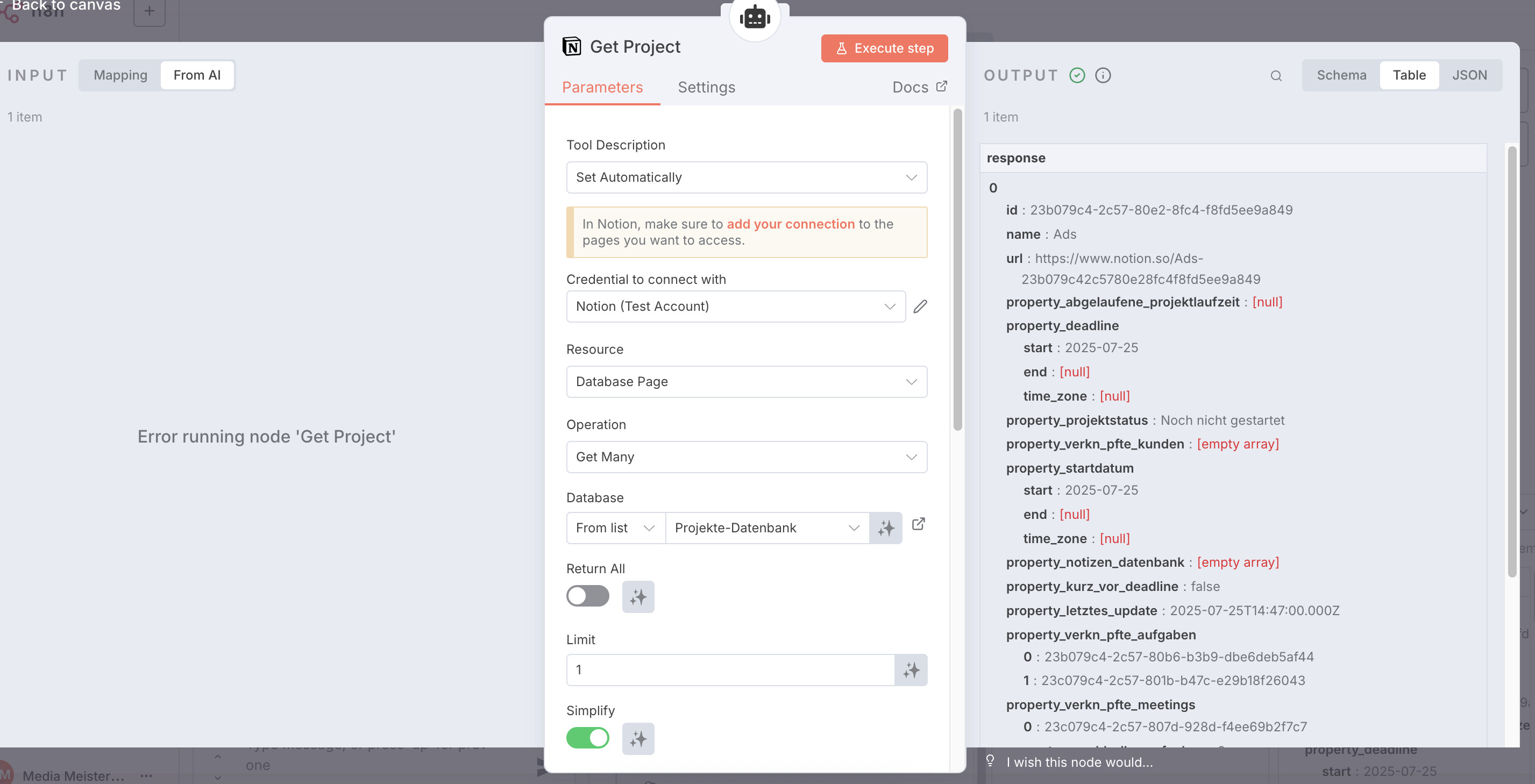Click the id value 23b079c4-2c57-80e2-8fc4-f8fd5ee9a849
Viewport: 1535px width, 784px height.
(x=1161, y=210)
